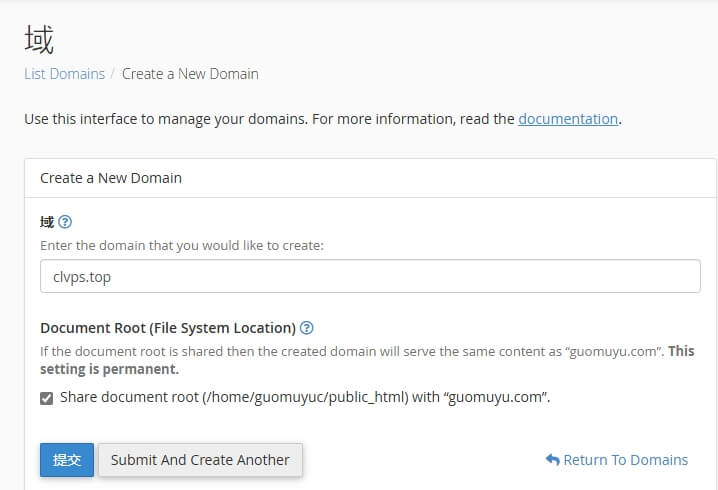Click the "Enter the domain" helper text
This screenshot has height=490, width=718.
(x=182, y=245)
